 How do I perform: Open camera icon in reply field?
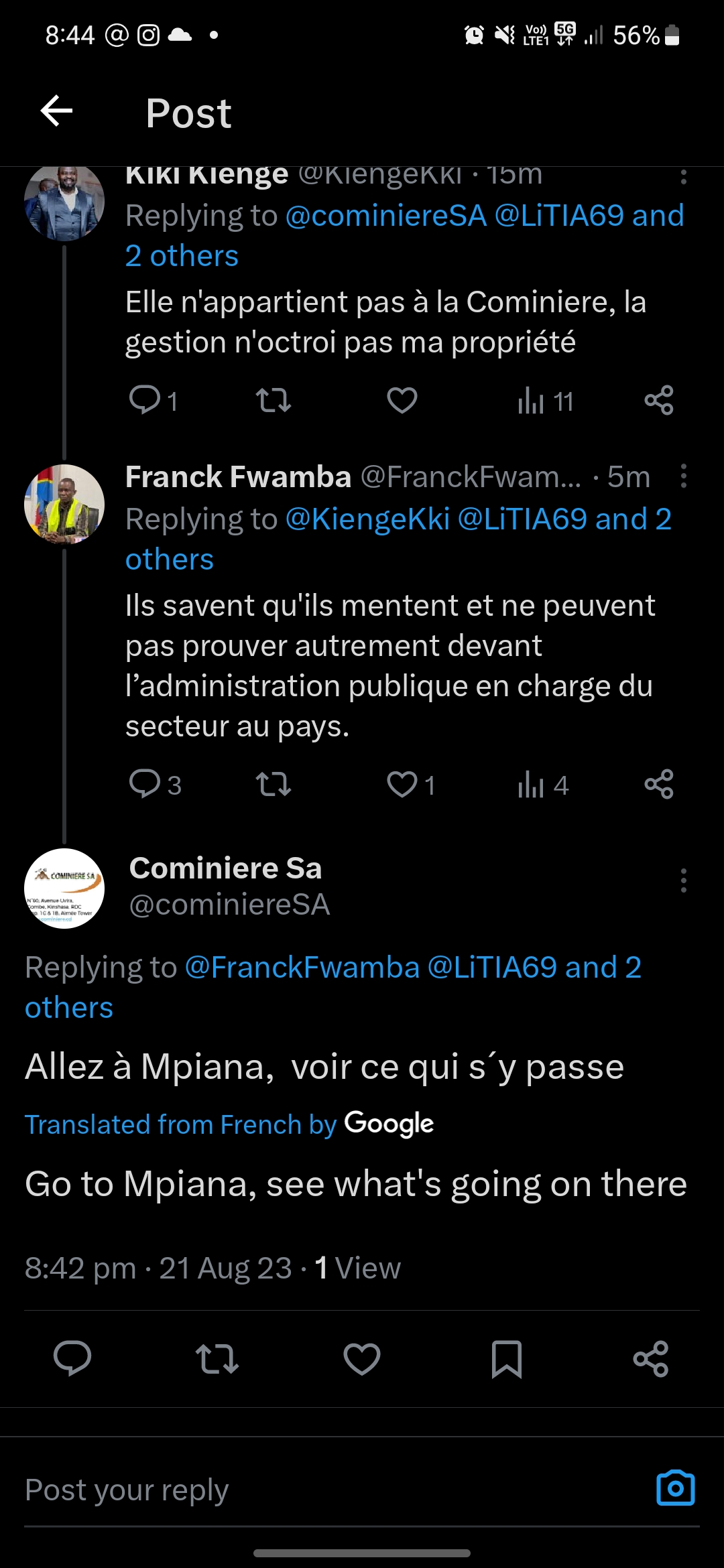pyautogui.click(x=675, y=1488)
